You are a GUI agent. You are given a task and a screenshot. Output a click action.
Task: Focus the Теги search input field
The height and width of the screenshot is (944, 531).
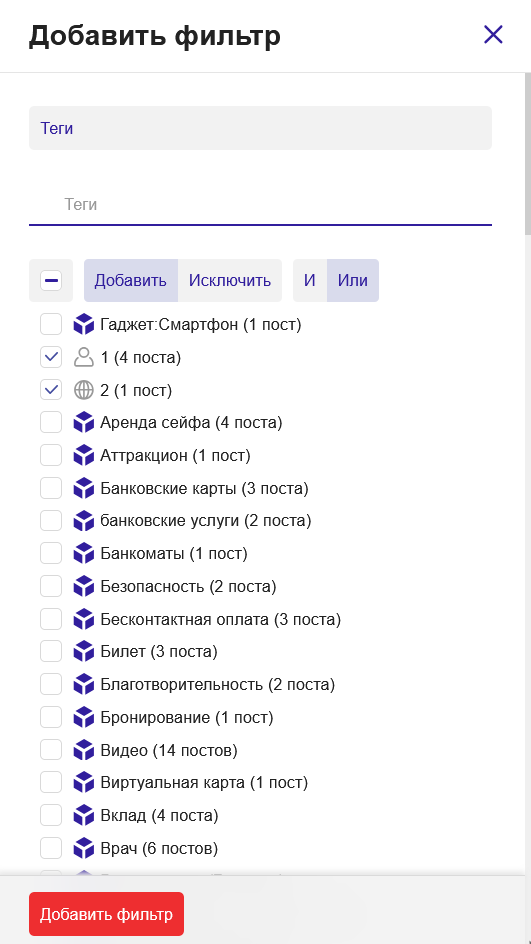pyautogui.click(x=260, y=205)
